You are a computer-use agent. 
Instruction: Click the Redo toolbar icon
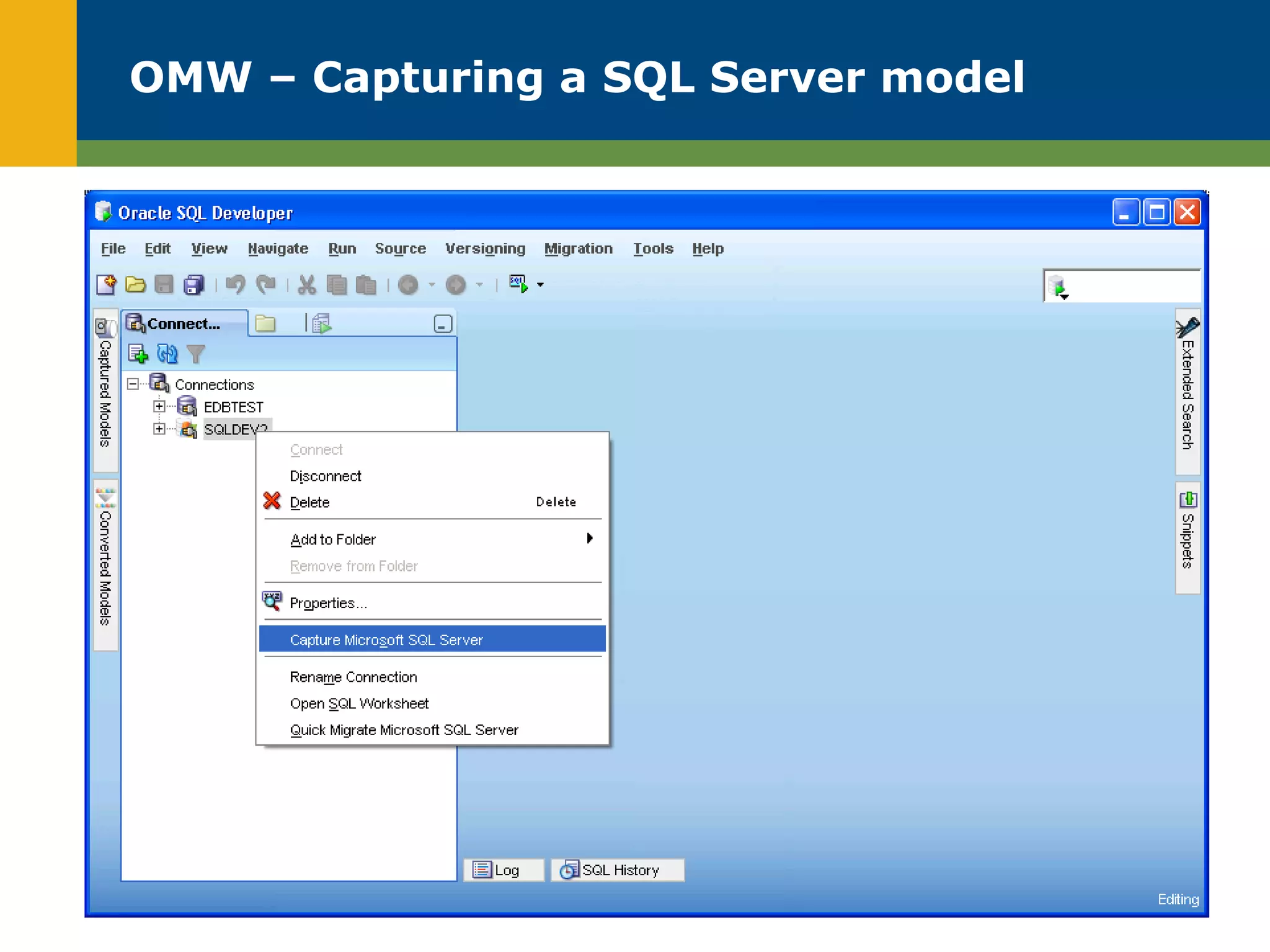coord(265,284)
